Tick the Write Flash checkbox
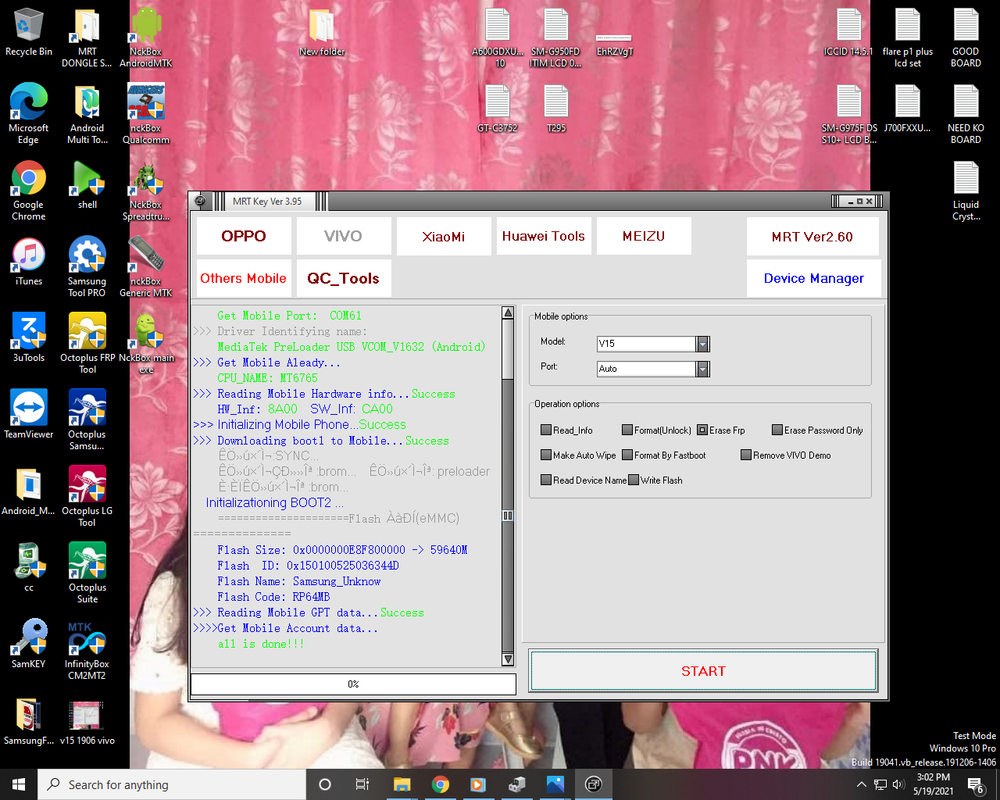 633,480
